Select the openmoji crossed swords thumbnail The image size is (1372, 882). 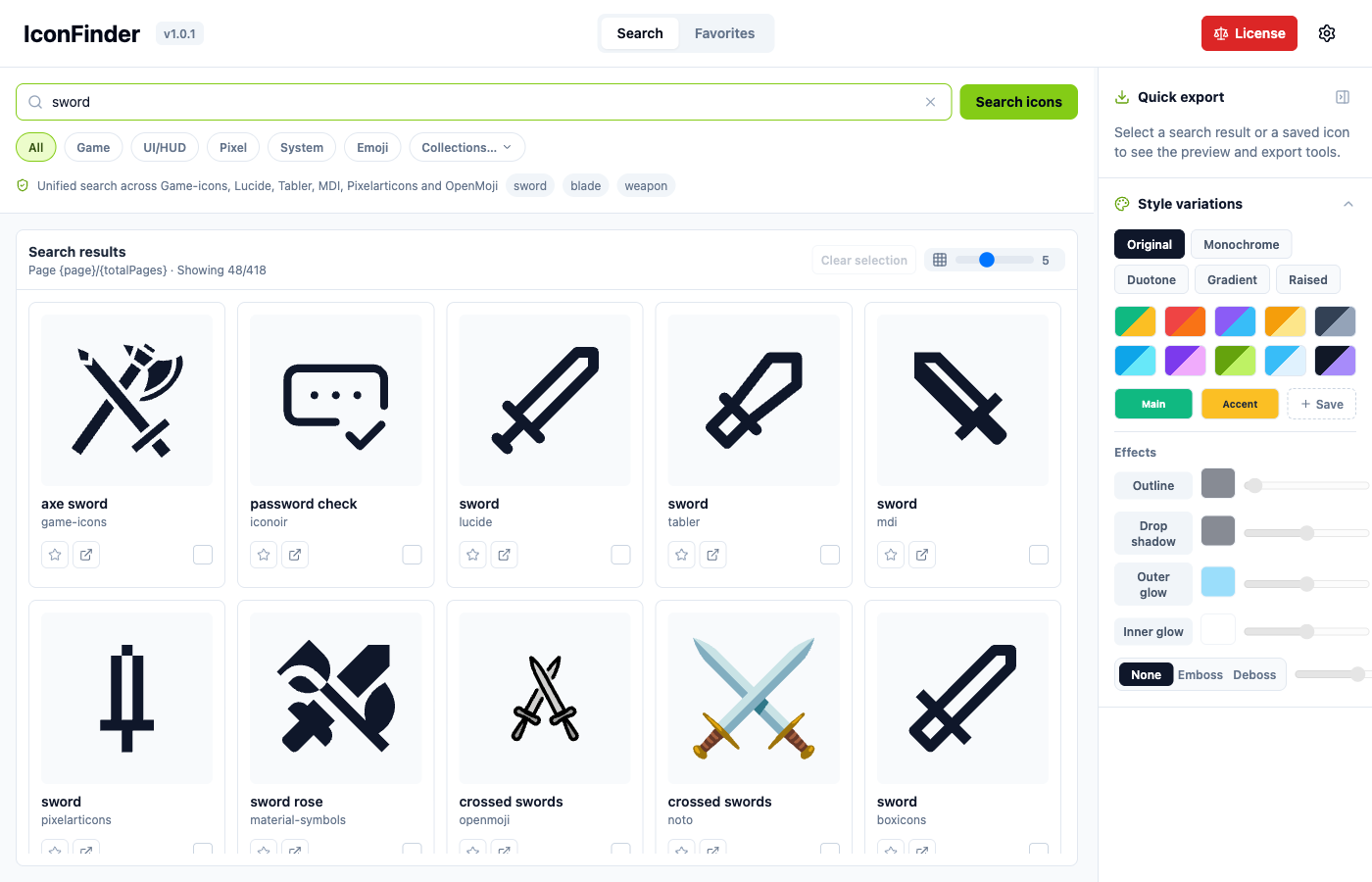pos(545,698)
